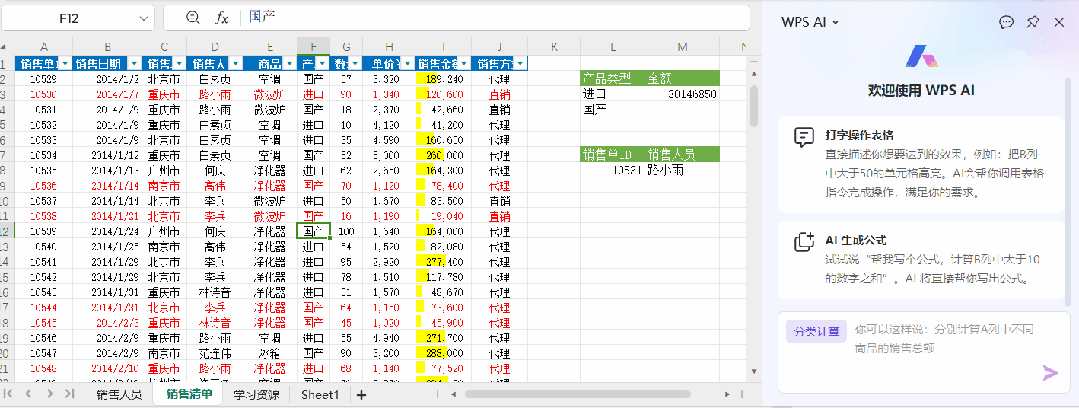Click the formula bar input showing 国产
Viewport: 1079px width, 408px height.
point(495,18)
